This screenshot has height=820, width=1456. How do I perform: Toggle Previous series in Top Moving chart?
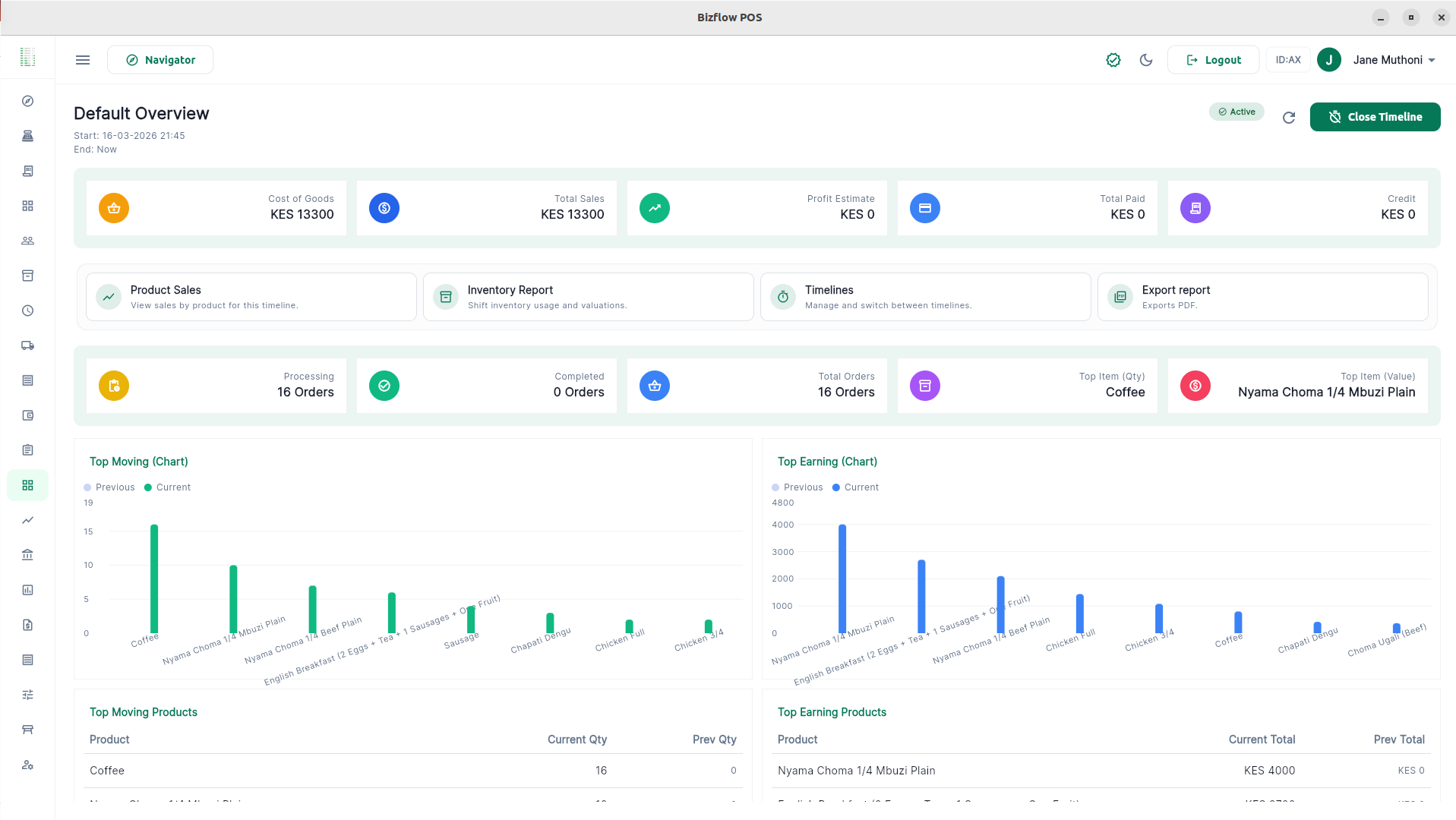click(x=109, y=487)
